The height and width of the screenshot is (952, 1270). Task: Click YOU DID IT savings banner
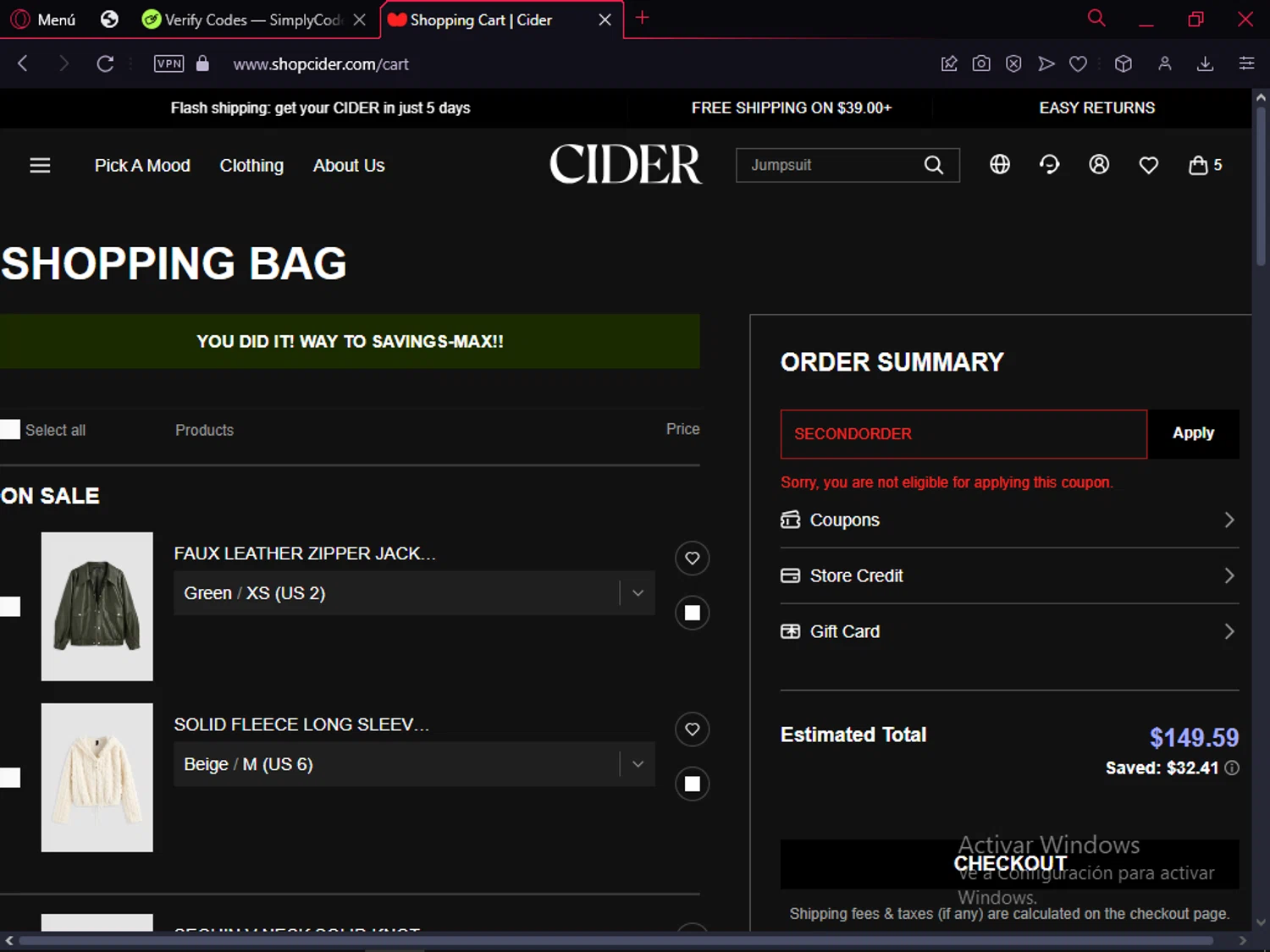(x=350, y=341)
